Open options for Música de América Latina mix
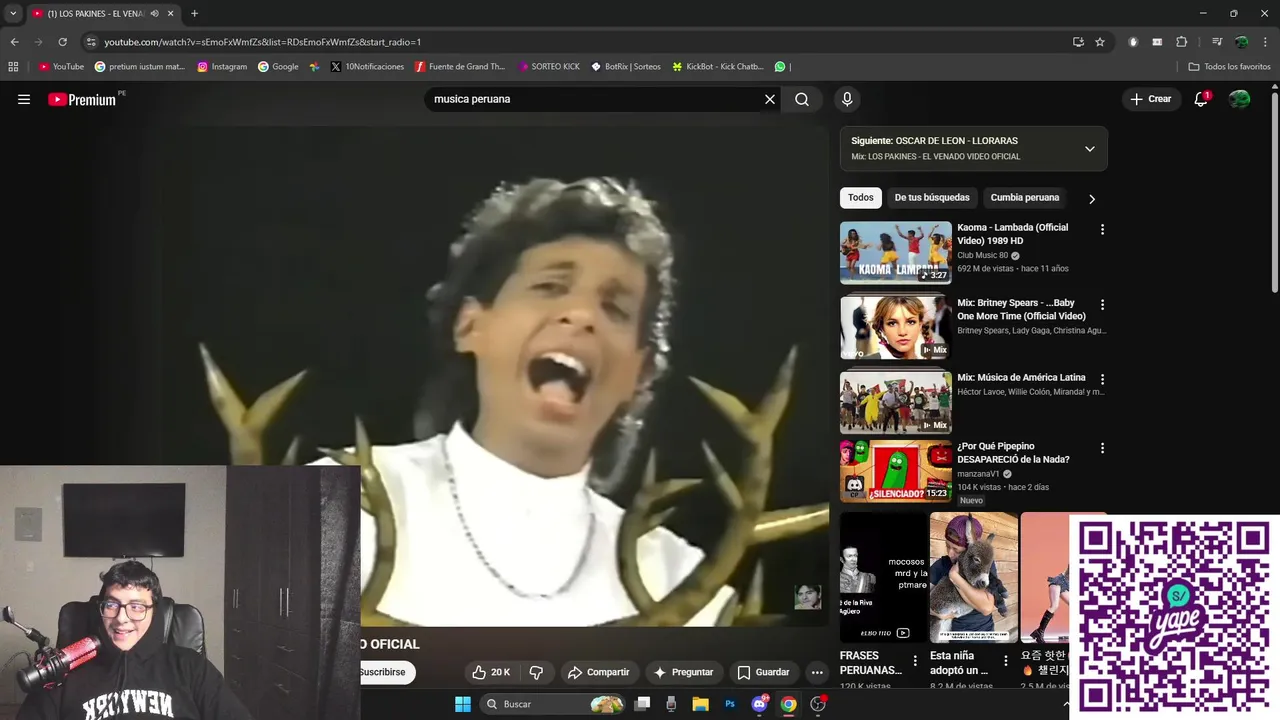Viewport: 1280px width, 720px height. 1102,379
